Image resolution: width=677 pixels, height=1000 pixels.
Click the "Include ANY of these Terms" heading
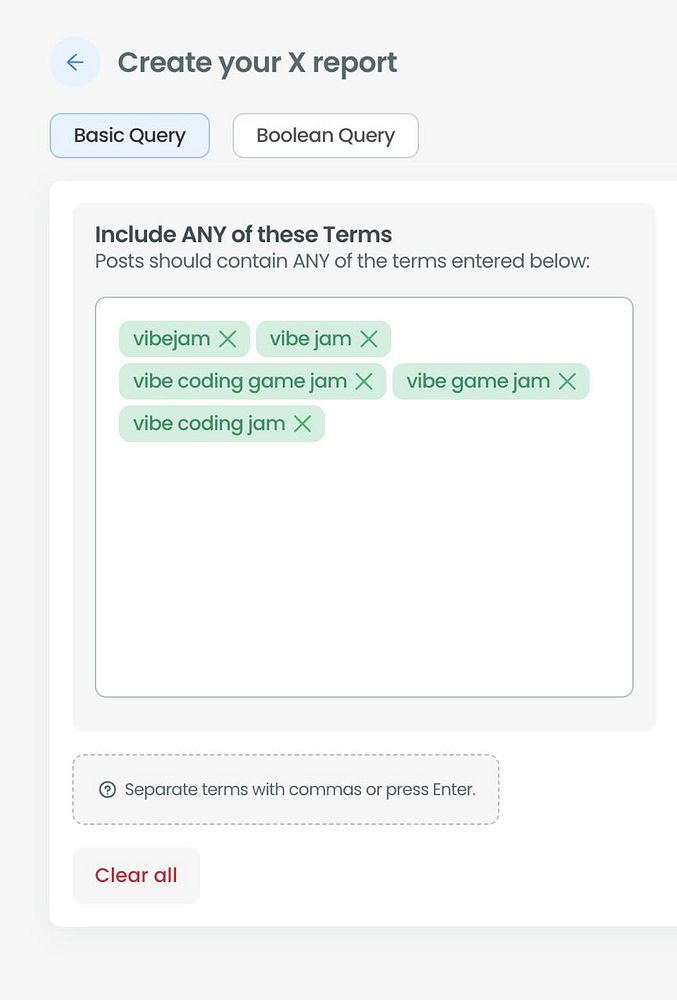[243, 235]
